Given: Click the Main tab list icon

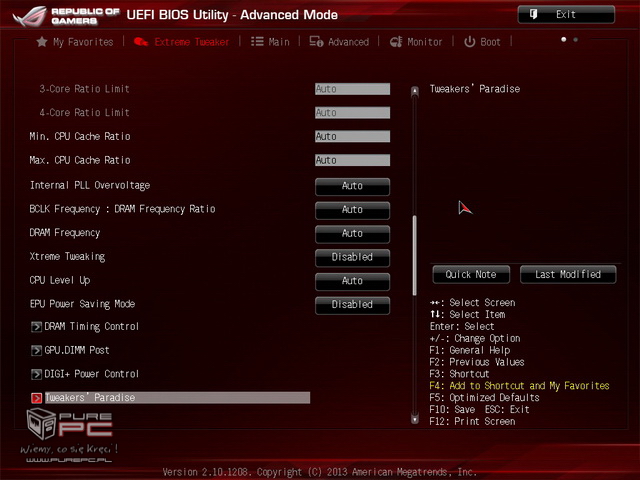Looking at the screenshot, I should coord(257,42).
